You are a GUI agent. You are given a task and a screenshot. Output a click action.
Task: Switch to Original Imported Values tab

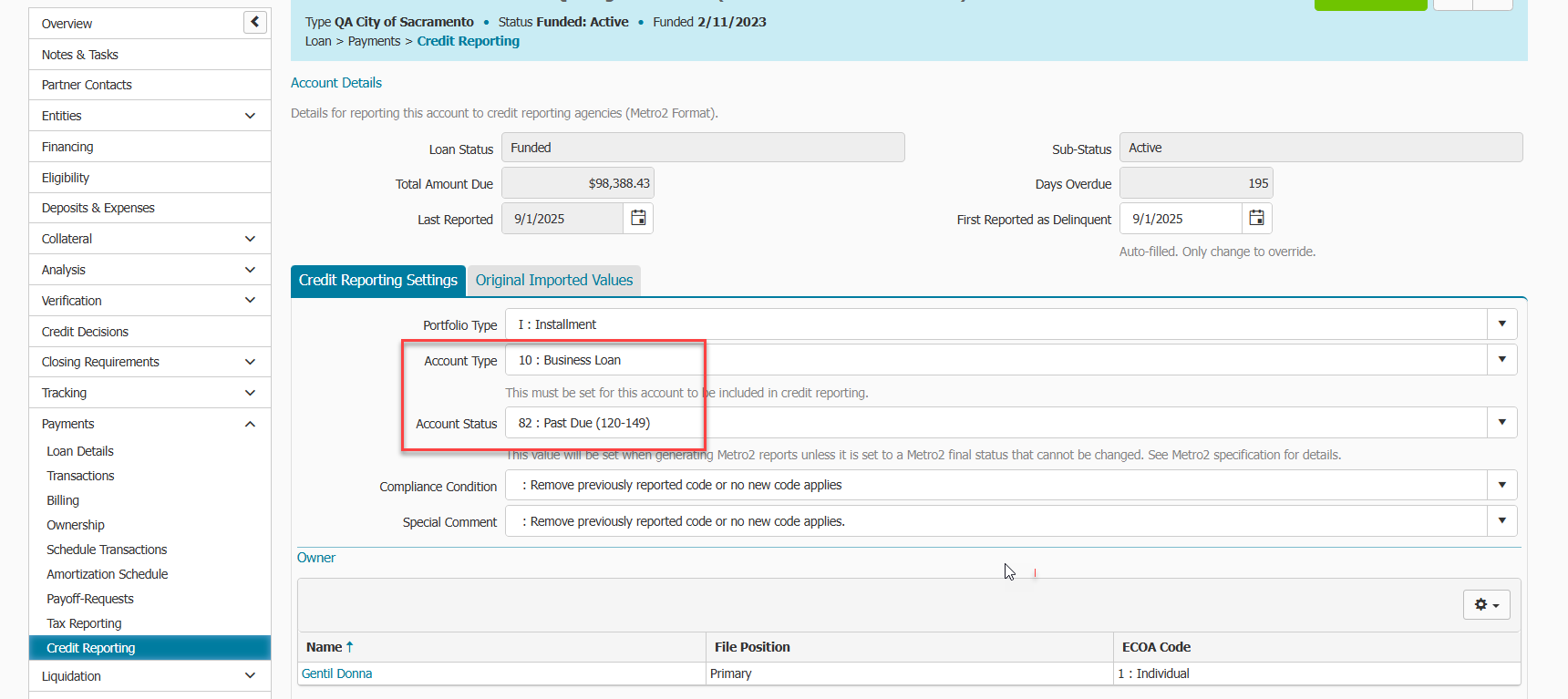tap(554, 281)
